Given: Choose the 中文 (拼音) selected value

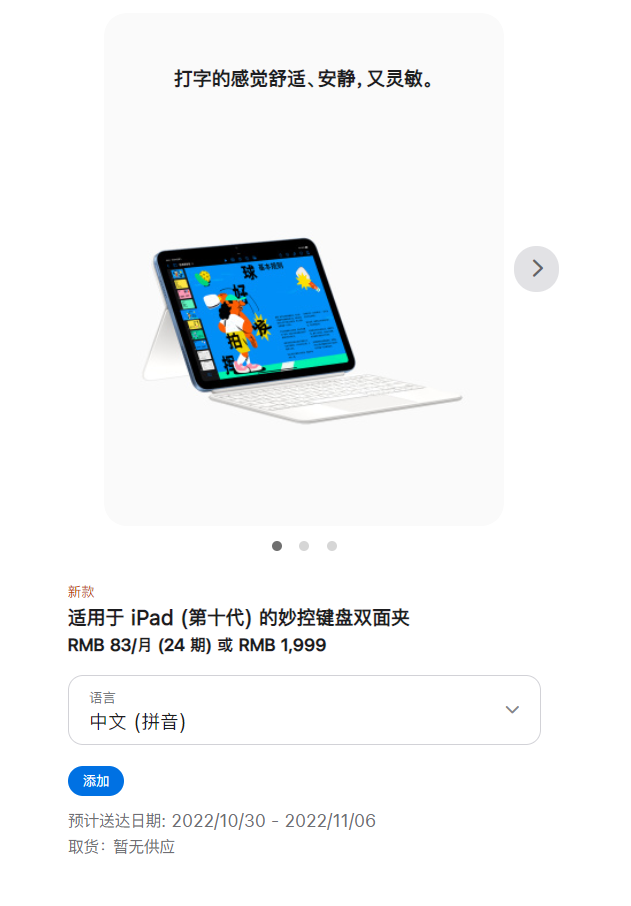Looking at the screenshot, I should (138, 722).
